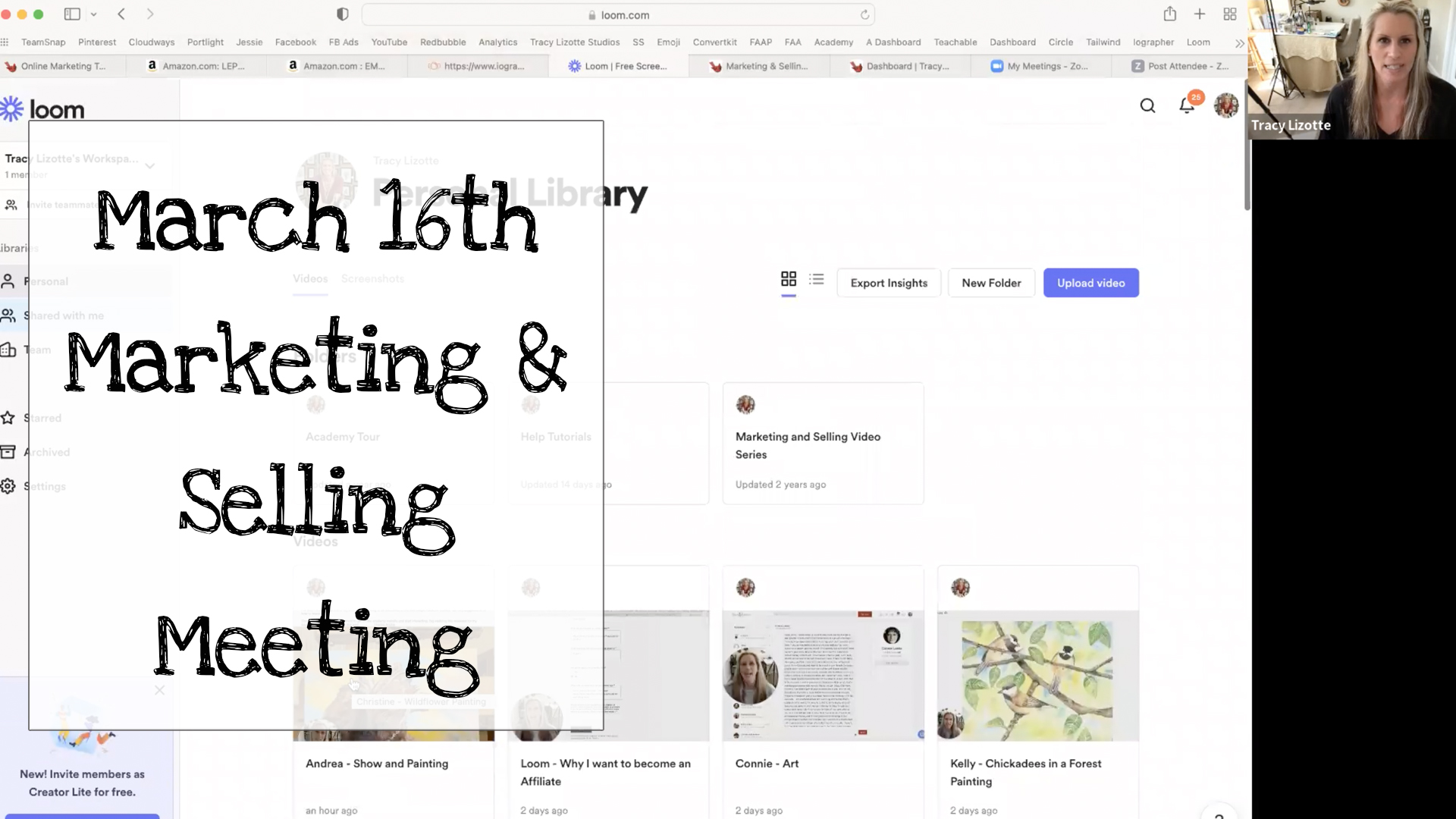
Task: Select Personal library icon in sidebar
Action: (8, 281)
